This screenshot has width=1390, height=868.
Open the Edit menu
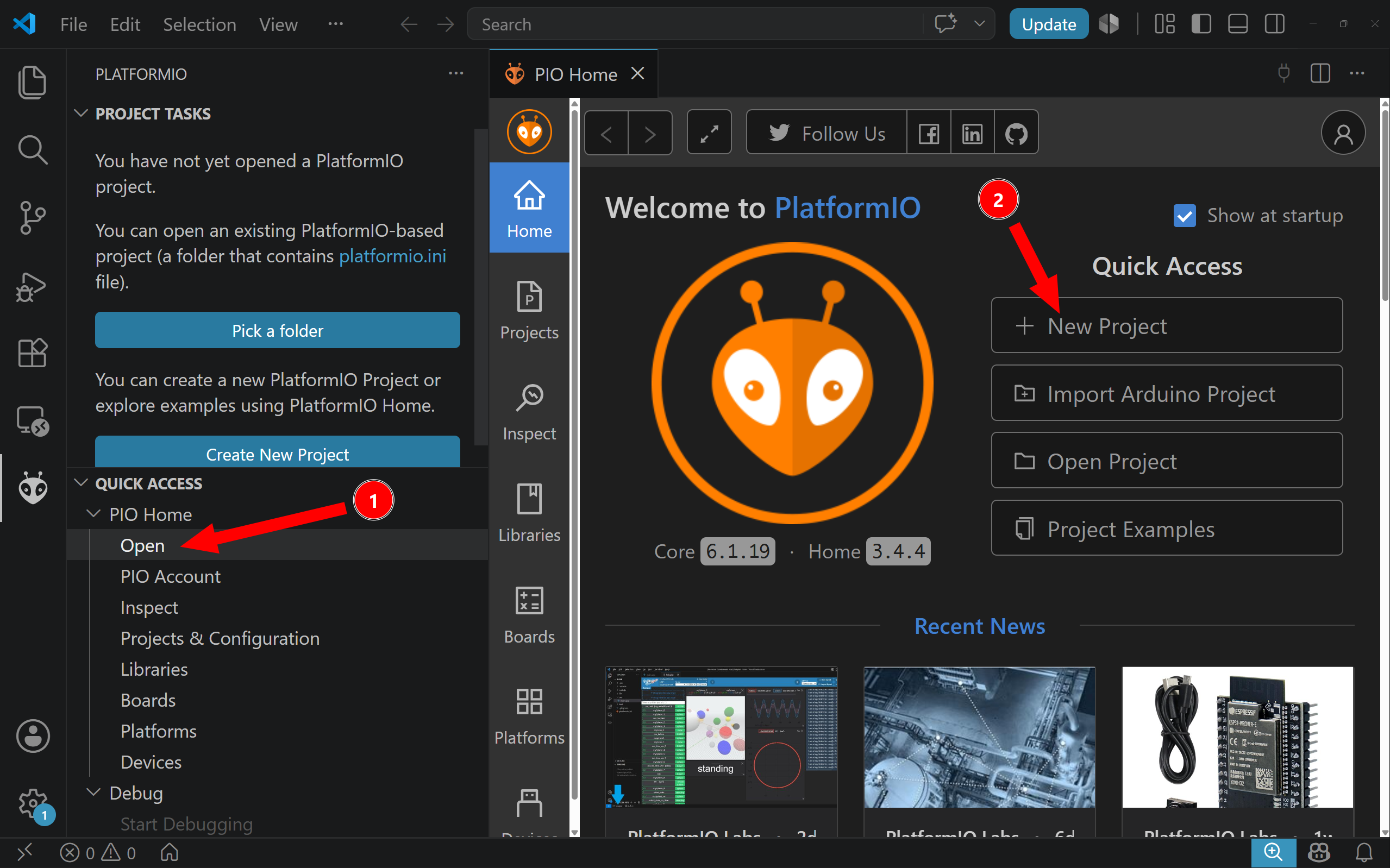point(125,24)
